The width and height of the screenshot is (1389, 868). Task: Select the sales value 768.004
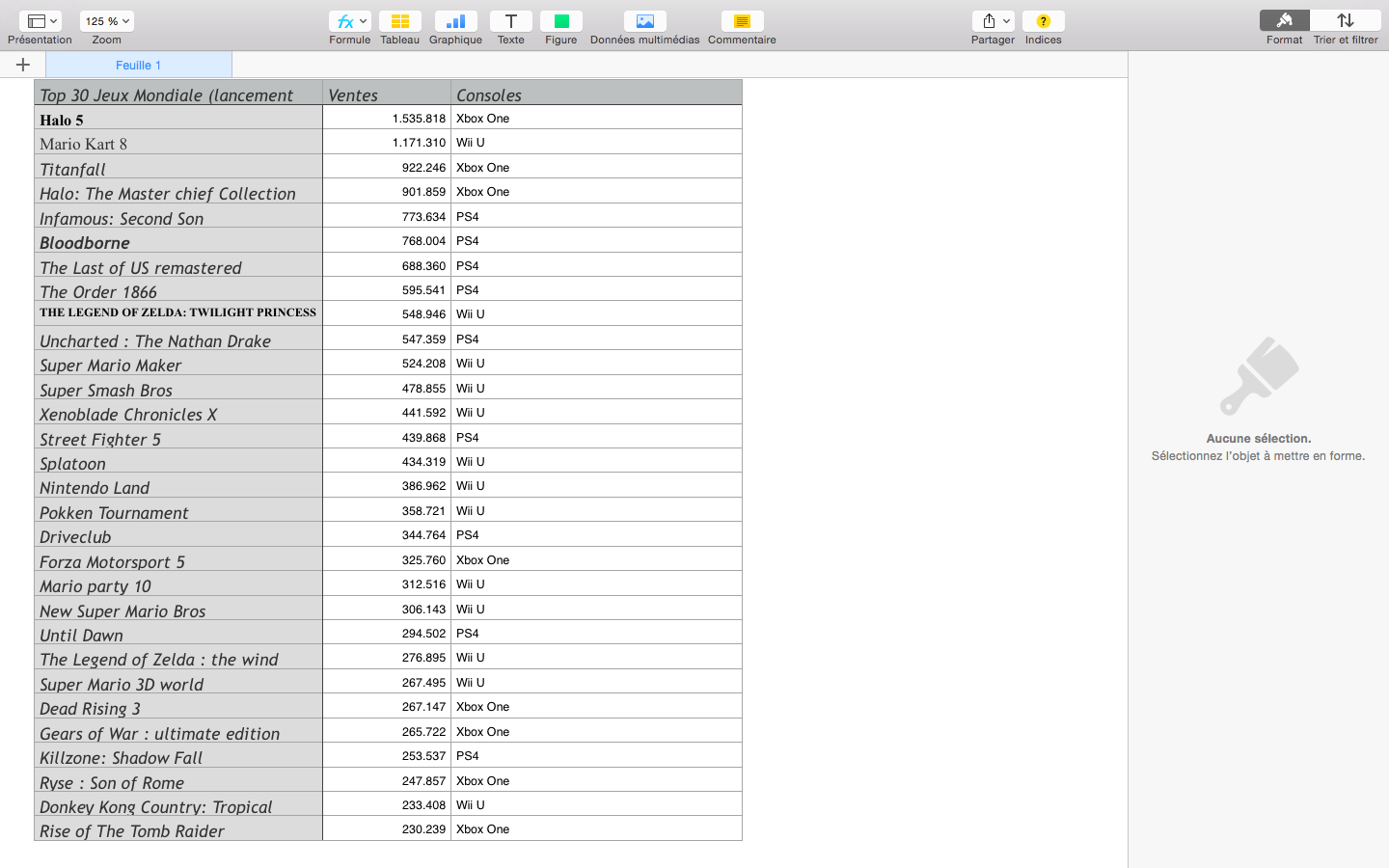pyautogui.click(x=387, y=240)
